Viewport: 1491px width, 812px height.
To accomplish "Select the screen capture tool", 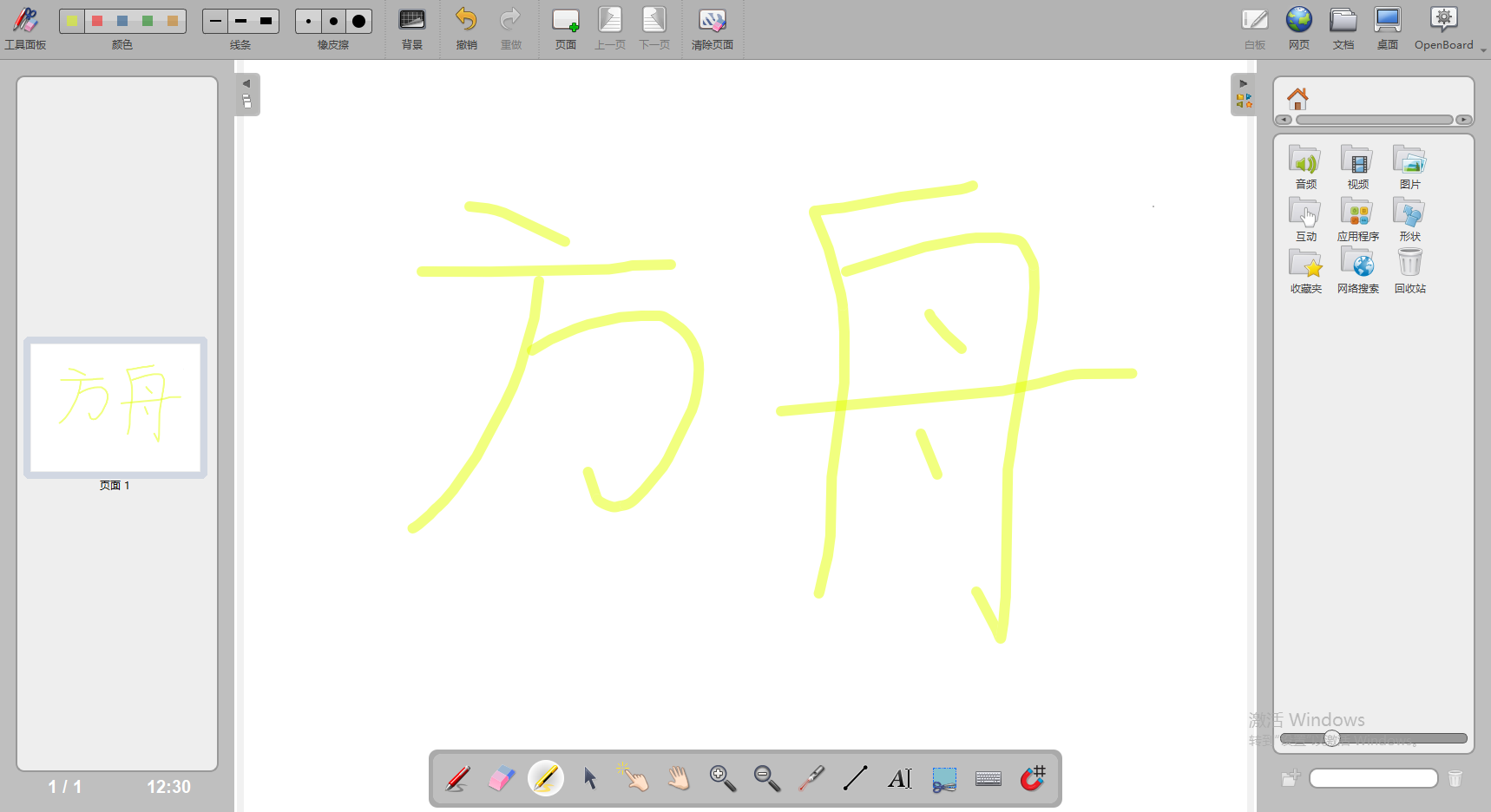I will pos(943,778).
